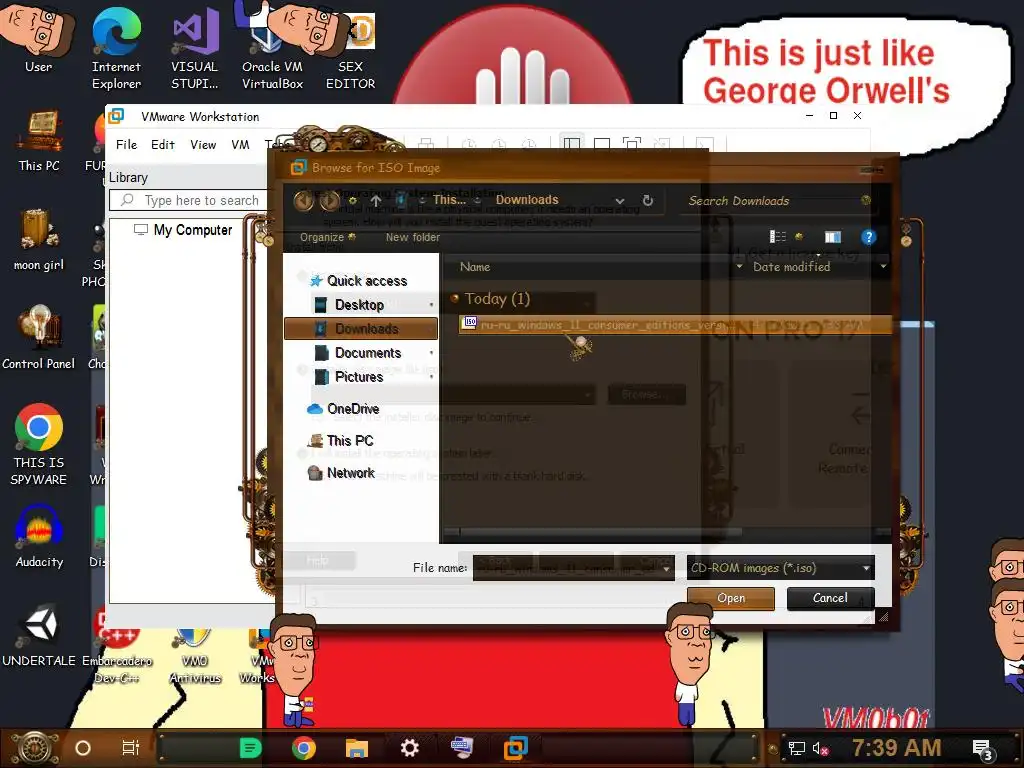Collapse the Today (1) group
Image resolution: width=1024 pixels, height=768 pixels.
tap(455, 298)
